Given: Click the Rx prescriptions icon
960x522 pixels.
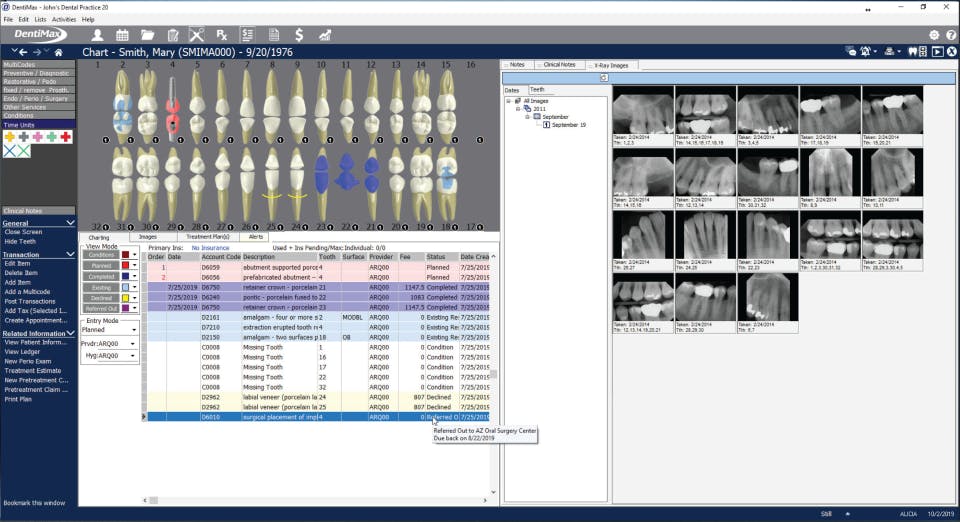Looking at the screenshot, I should 222,35.
